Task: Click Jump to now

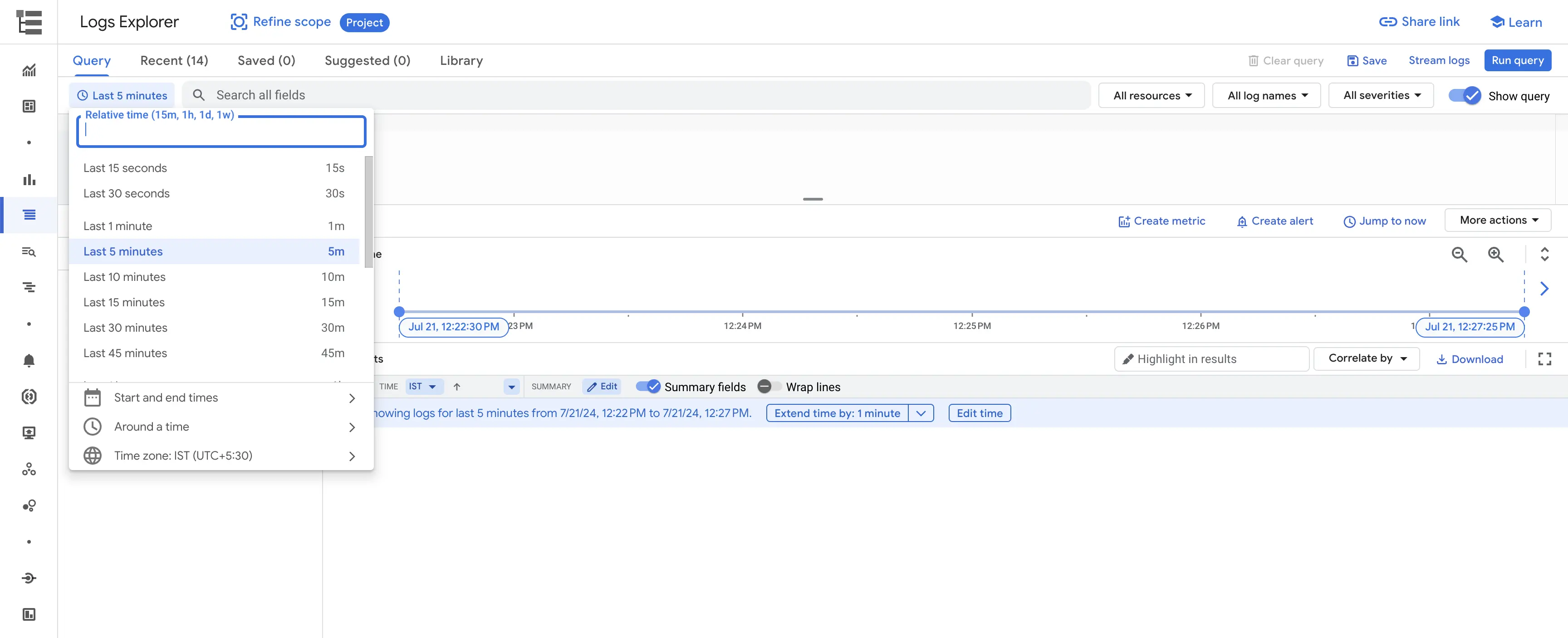Action: click(x=1384, y=221)
